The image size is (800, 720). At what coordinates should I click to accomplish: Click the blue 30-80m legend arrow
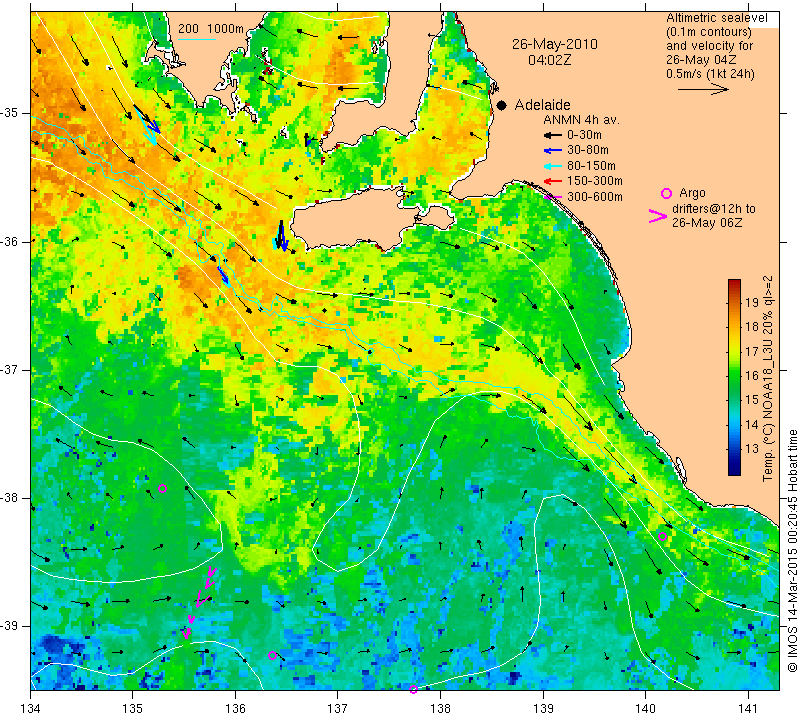click(x=553, y=151)
